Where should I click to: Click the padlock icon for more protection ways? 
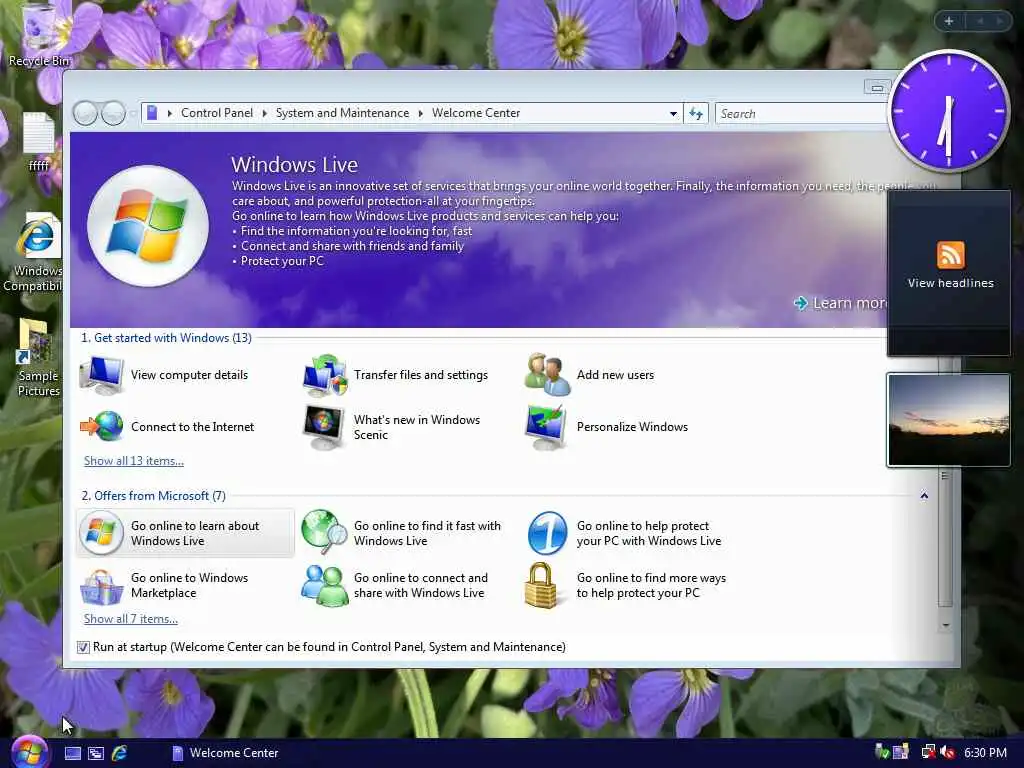coord(541,586)
